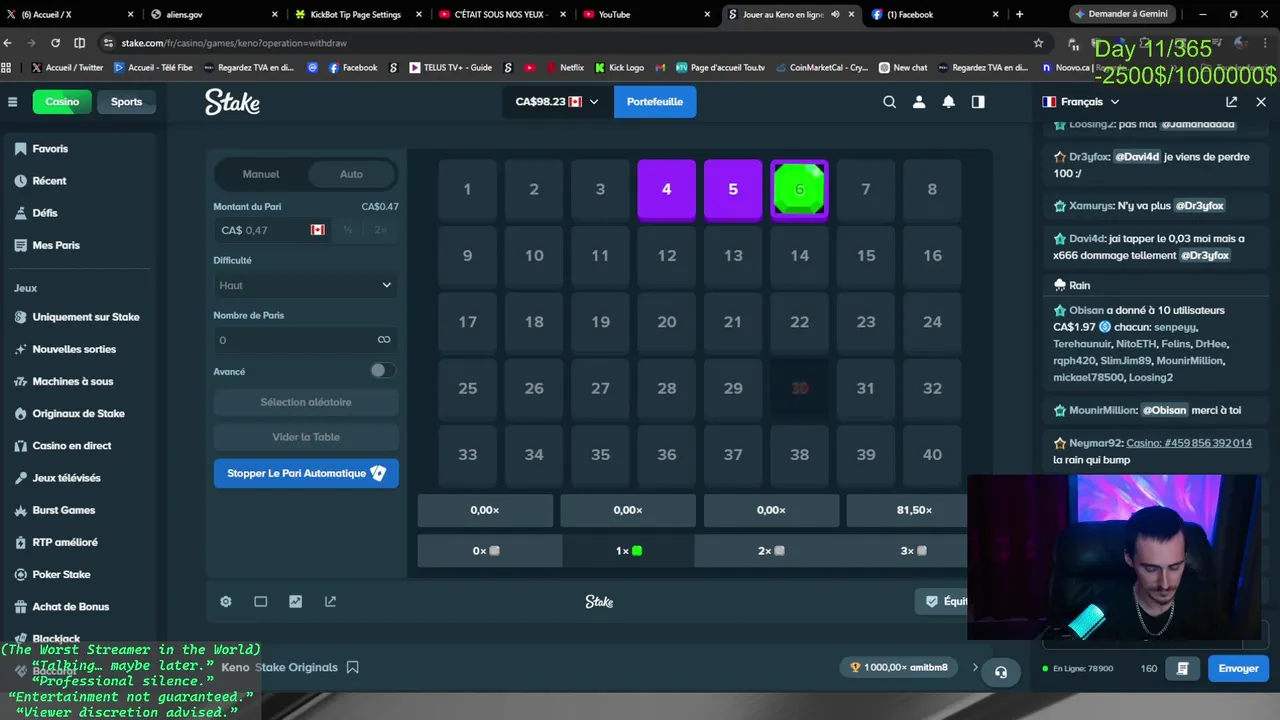
Task: Click Vider la Table button
Action: point(306,437)
